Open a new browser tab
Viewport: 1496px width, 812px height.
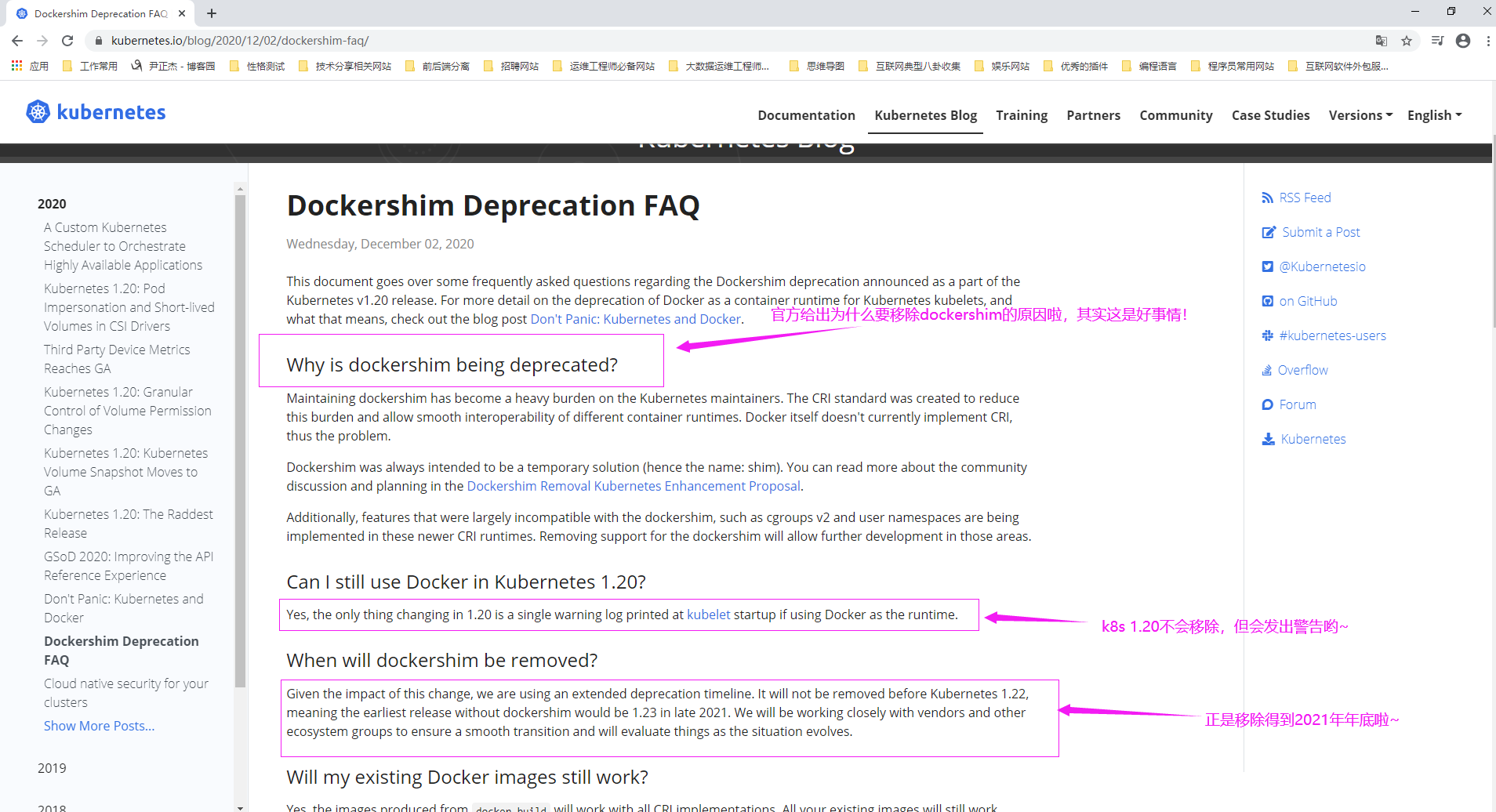click(212, 13)
